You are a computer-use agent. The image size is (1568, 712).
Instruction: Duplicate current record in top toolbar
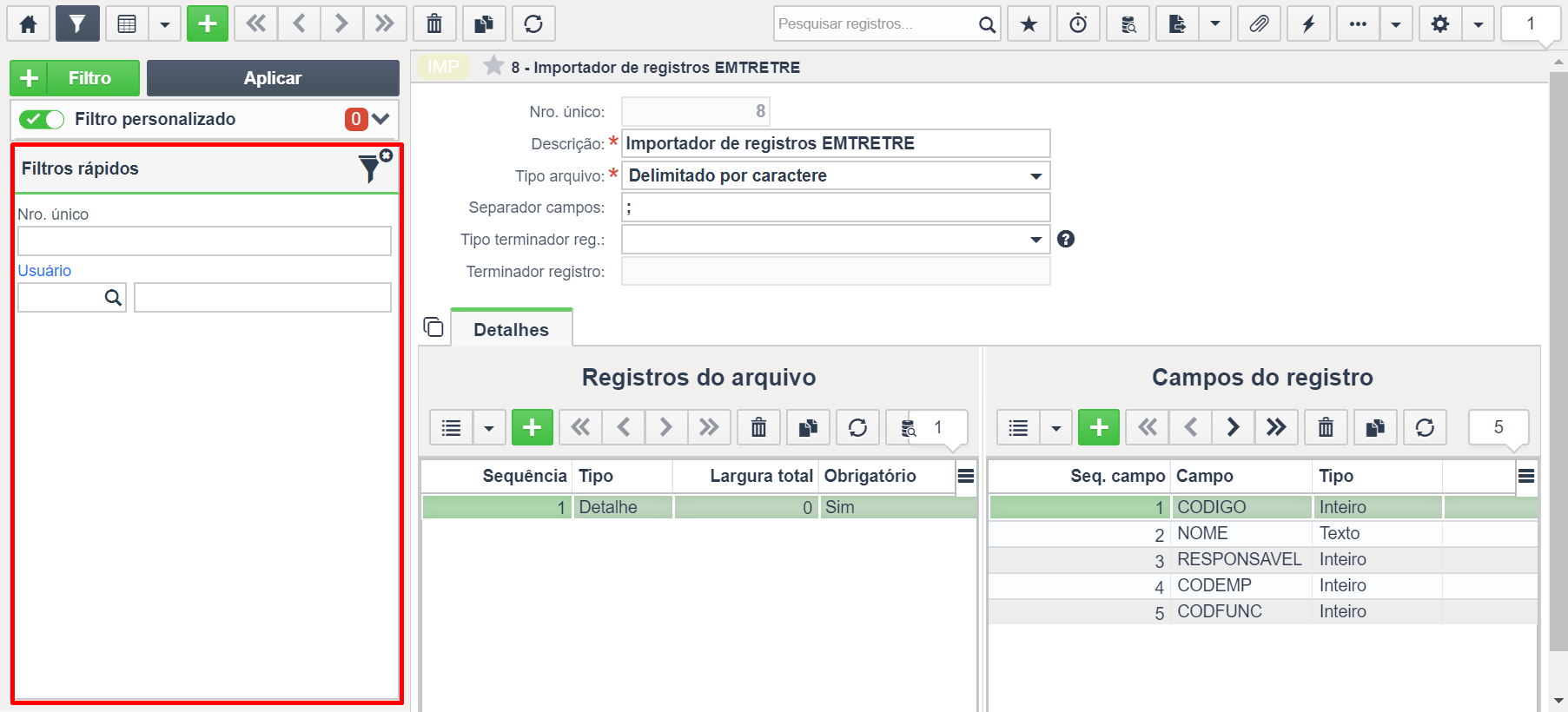click(484, 23)
